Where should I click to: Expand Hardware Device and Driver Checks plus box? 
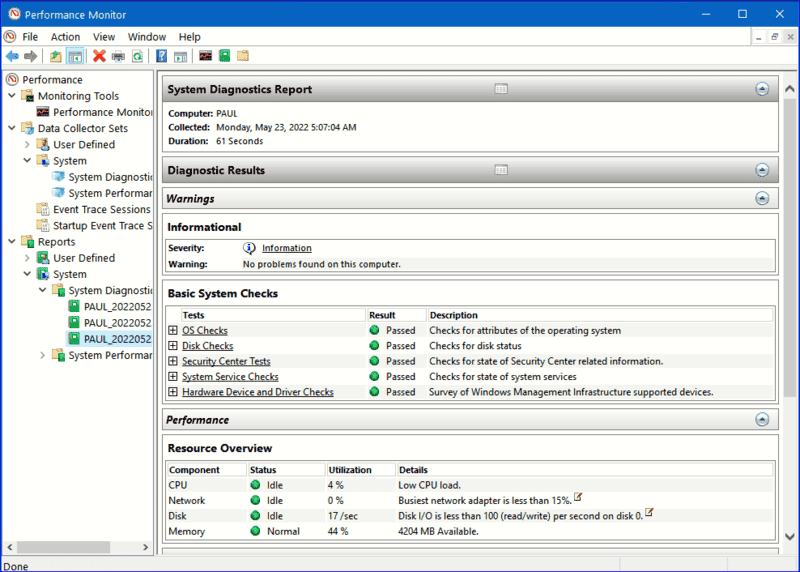pos(173,392)
